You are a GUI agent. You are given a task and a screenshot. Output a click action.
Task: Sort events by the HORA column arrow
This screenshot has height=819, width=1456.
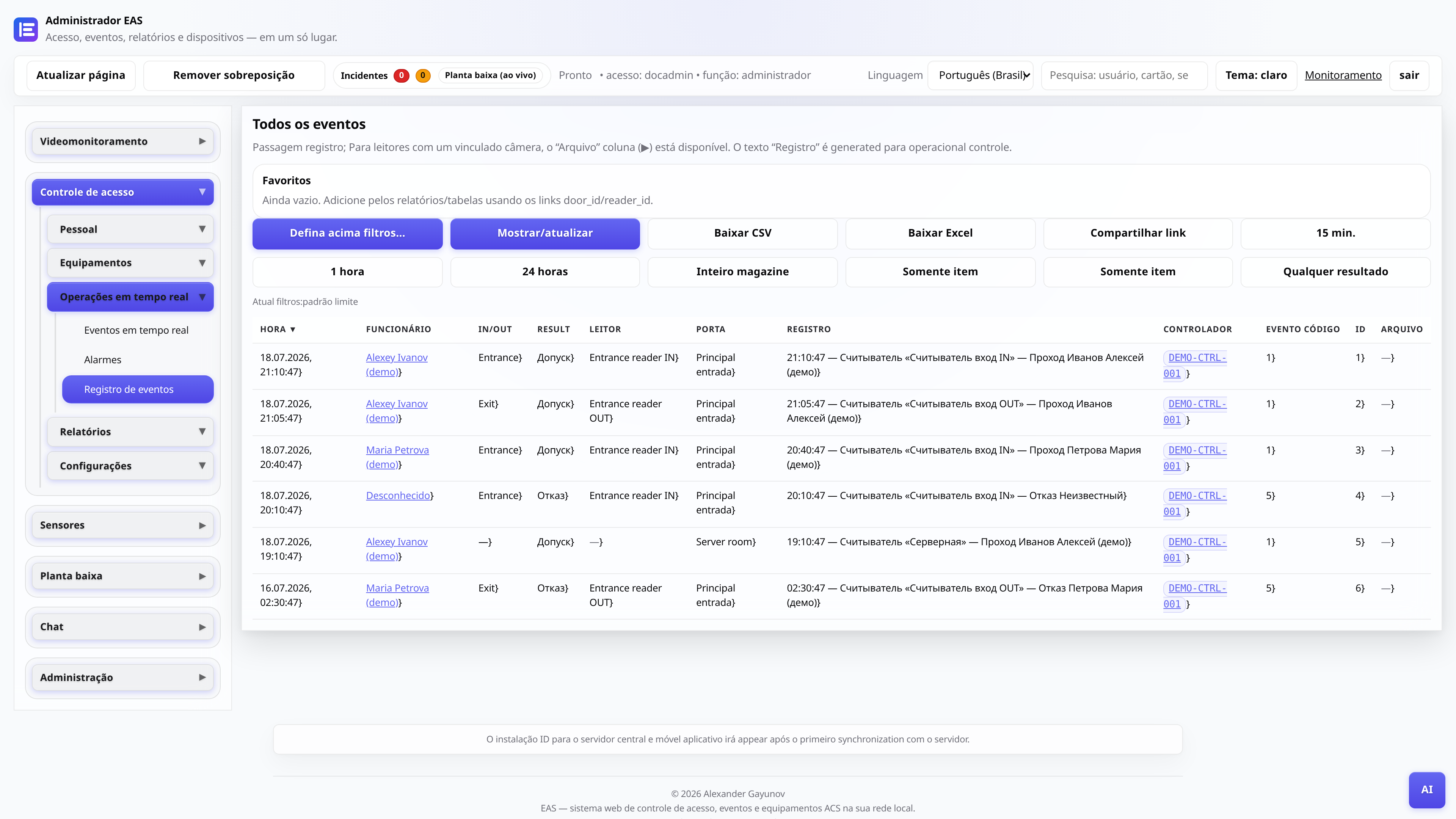point(293,329)
